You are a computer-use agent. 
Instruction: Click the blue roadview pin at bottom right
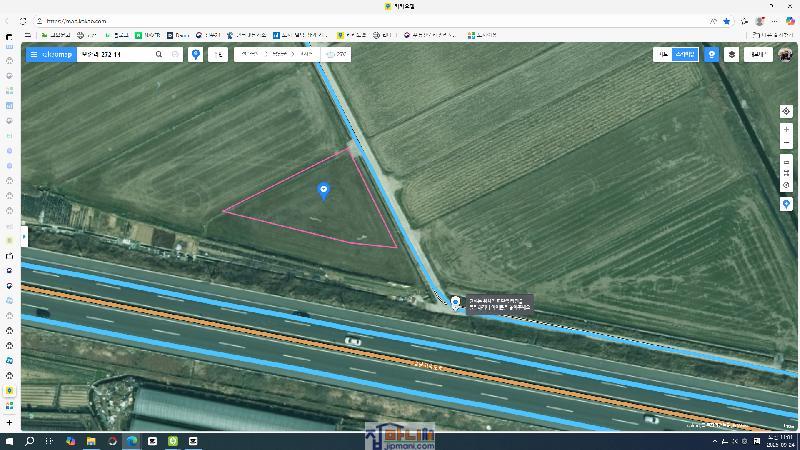pyautogui.click(x=786, y=204)
